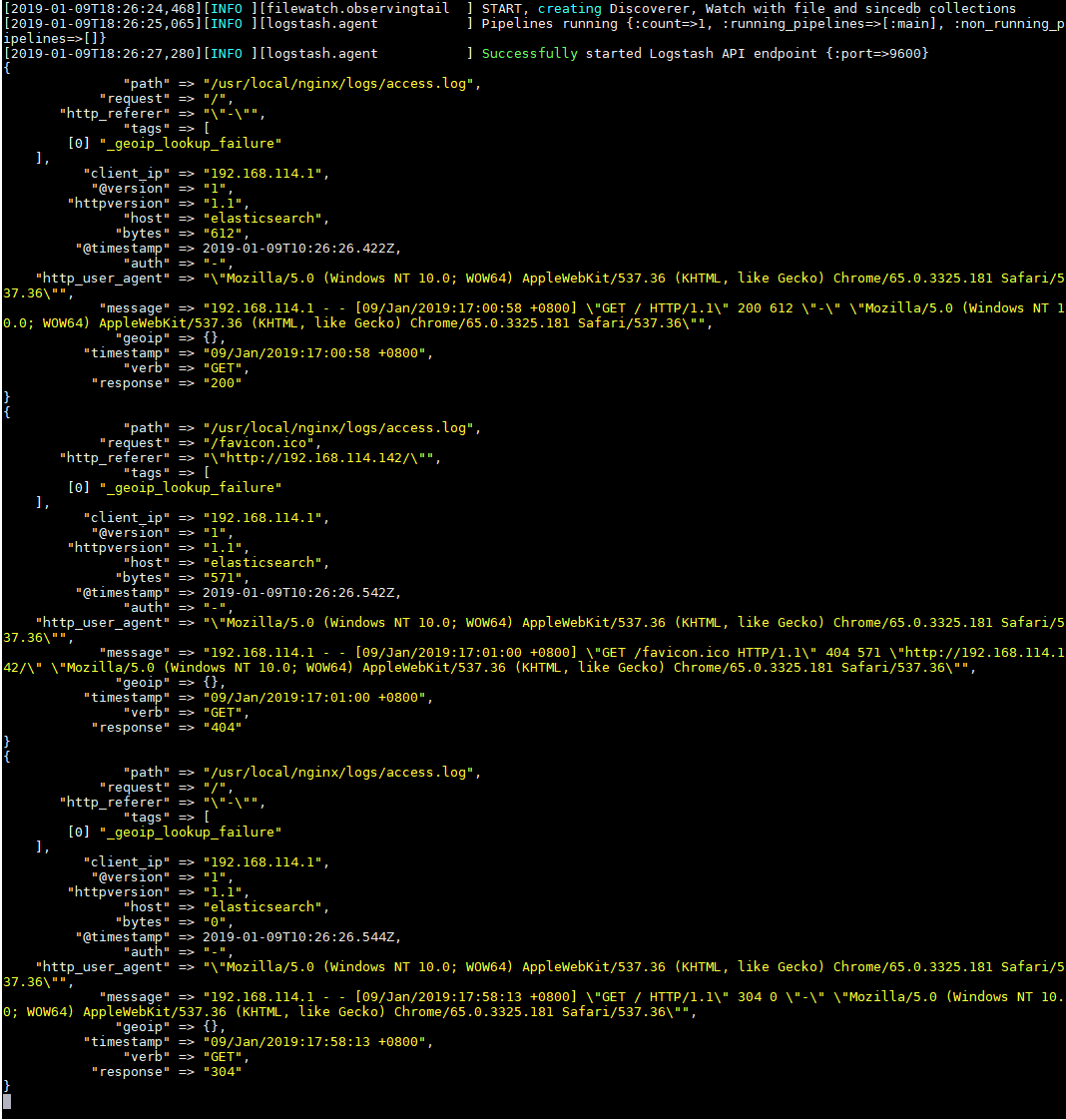Click the "filewatch.observingtail" logger name
The image size is (1066, 1120).
click(358, 9)
